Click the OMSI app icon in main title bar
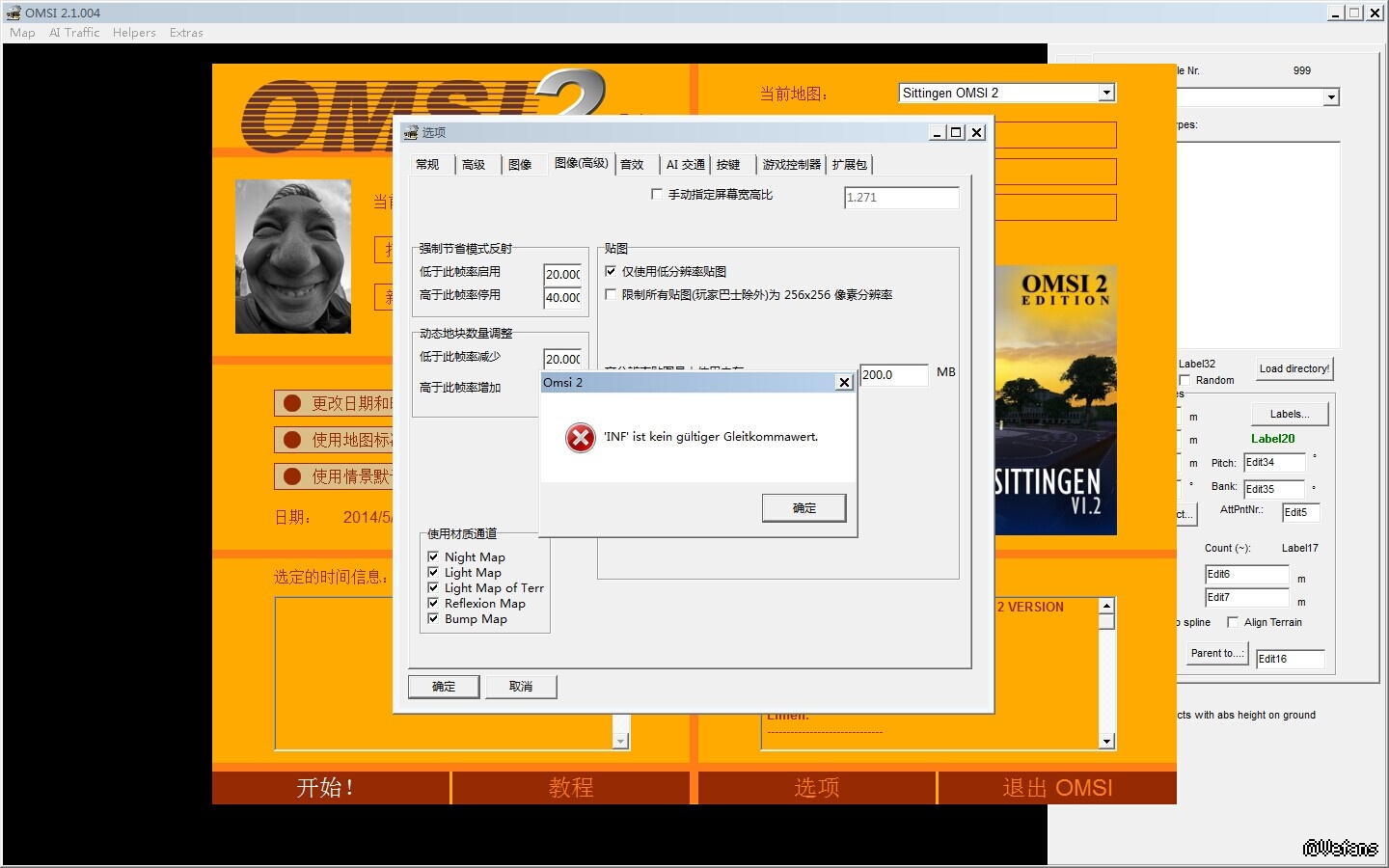Image resolution: width=1389 pixels, height=868 pixels. (14, 13)
